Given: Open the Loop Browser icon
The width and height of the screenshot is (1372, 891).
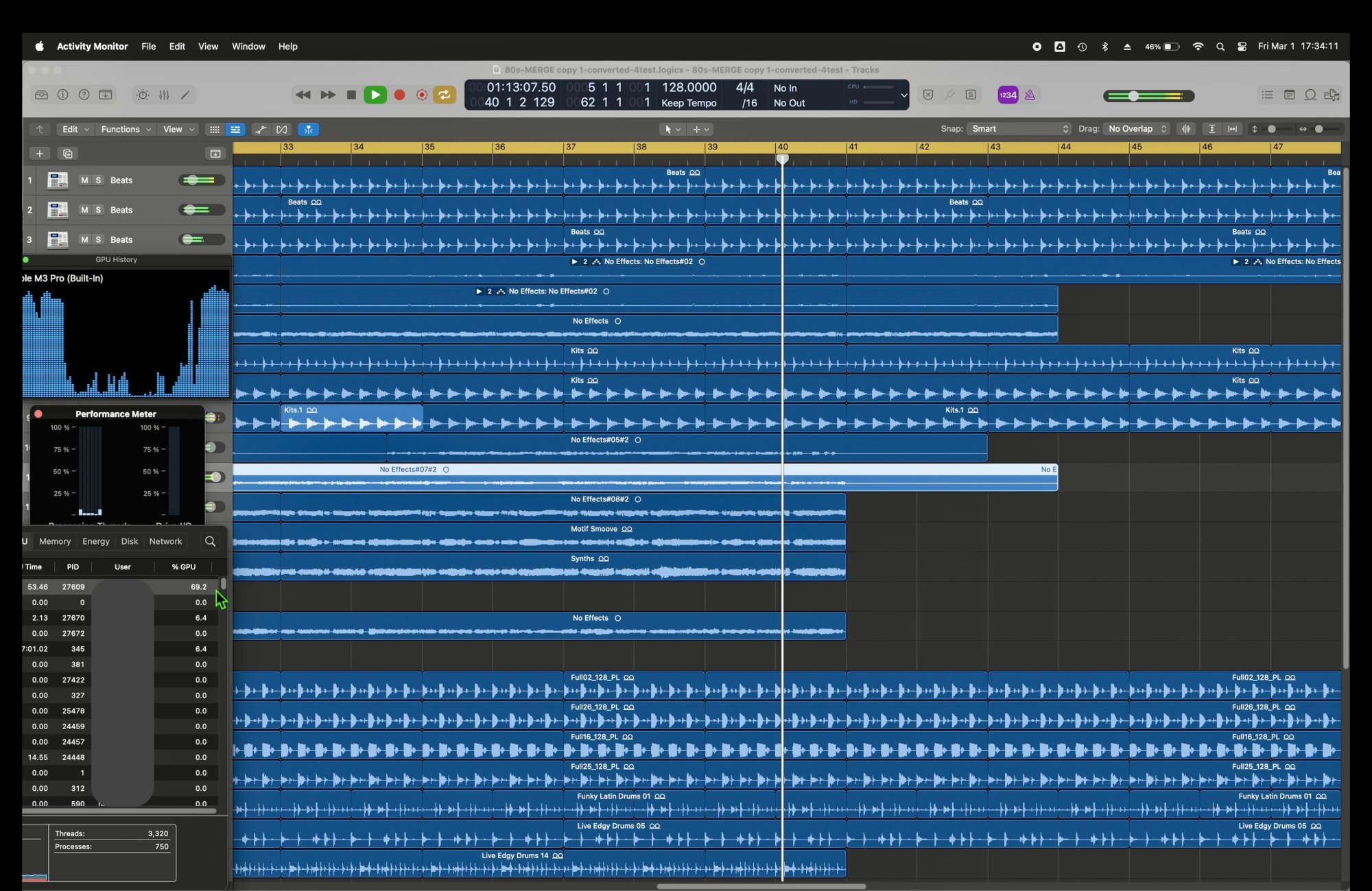Looking at the screenshot, I should pos(1310,95).
